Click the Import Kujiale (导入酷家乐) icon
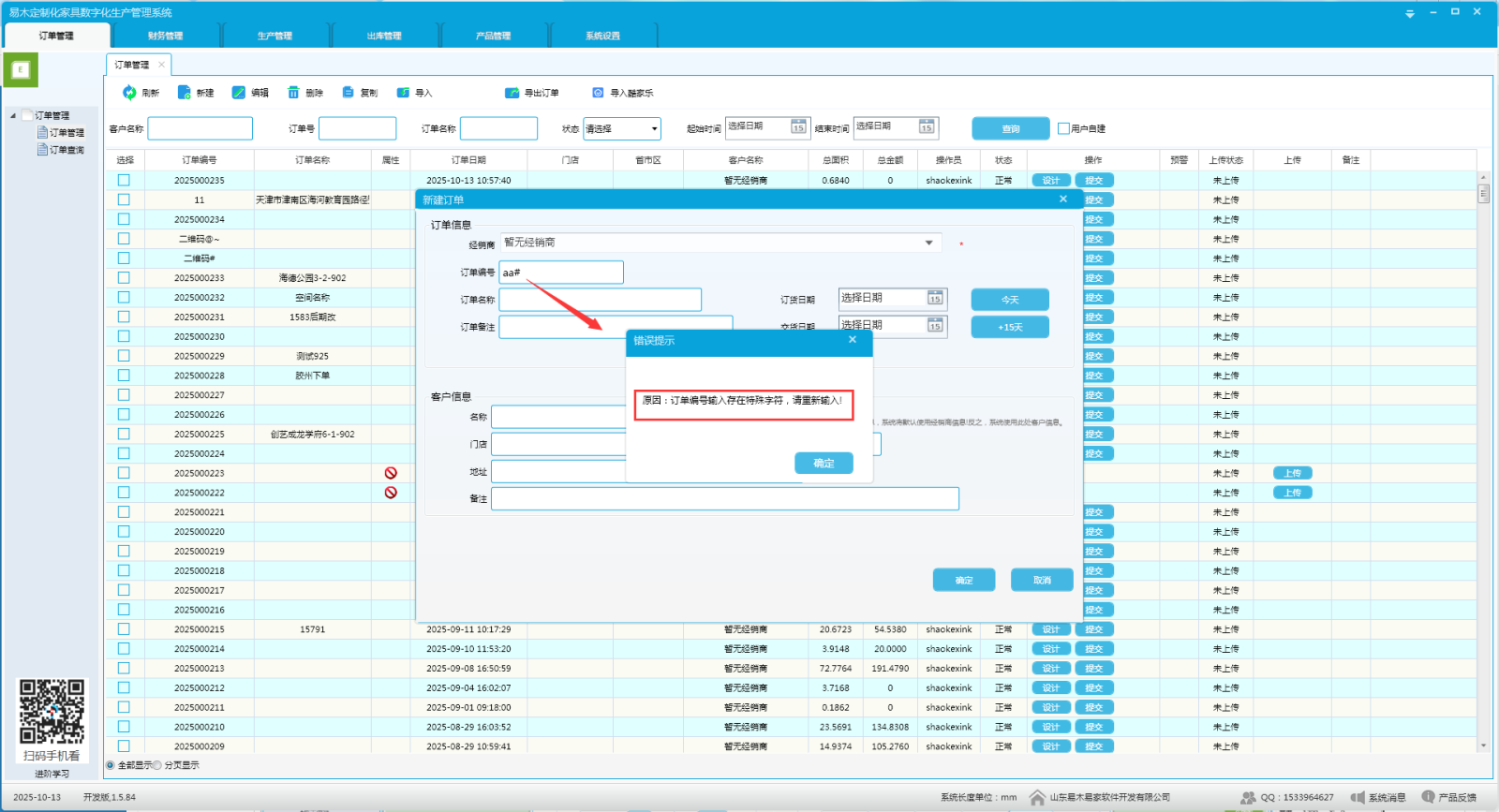The height and width of the screenshot is (812, 1499). click(x=598, y=93)
